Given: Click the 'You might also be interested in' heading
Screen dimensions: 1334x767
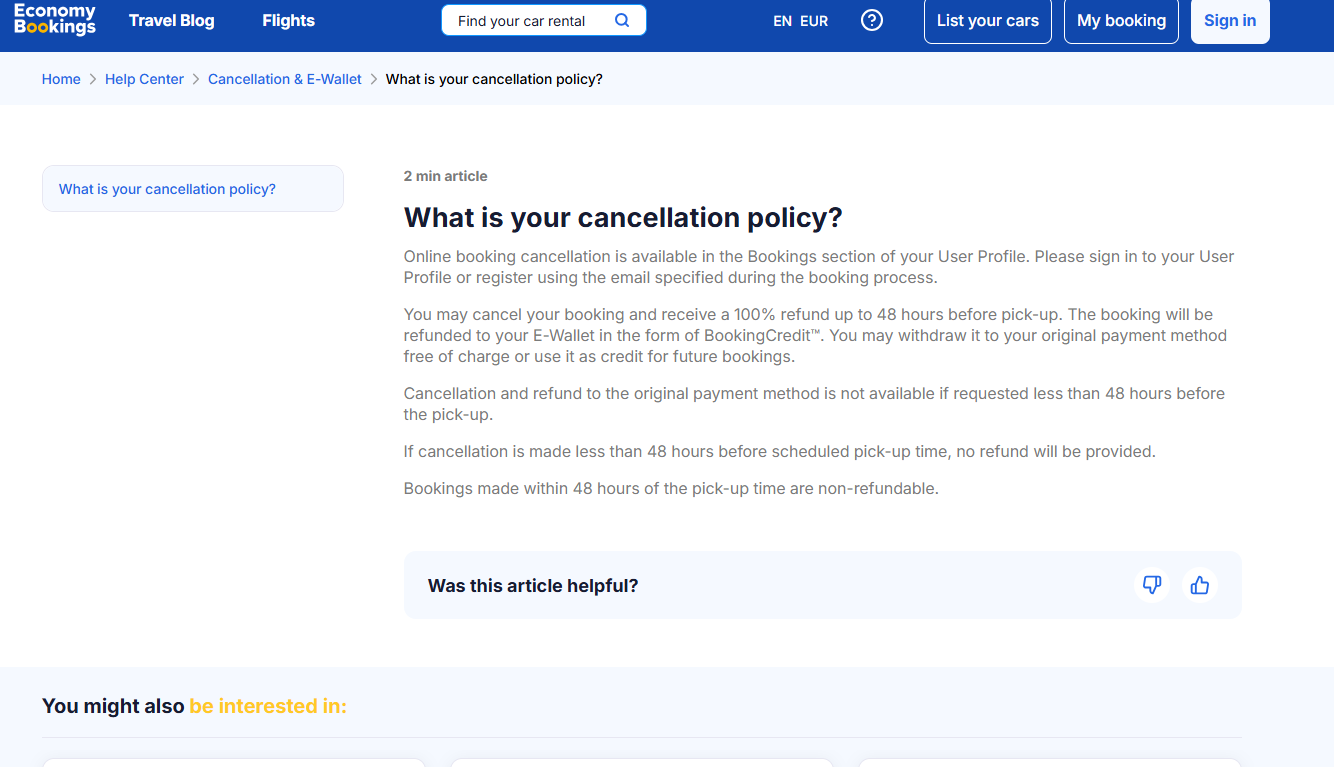Looking at the screenshot, I should 194,706.
